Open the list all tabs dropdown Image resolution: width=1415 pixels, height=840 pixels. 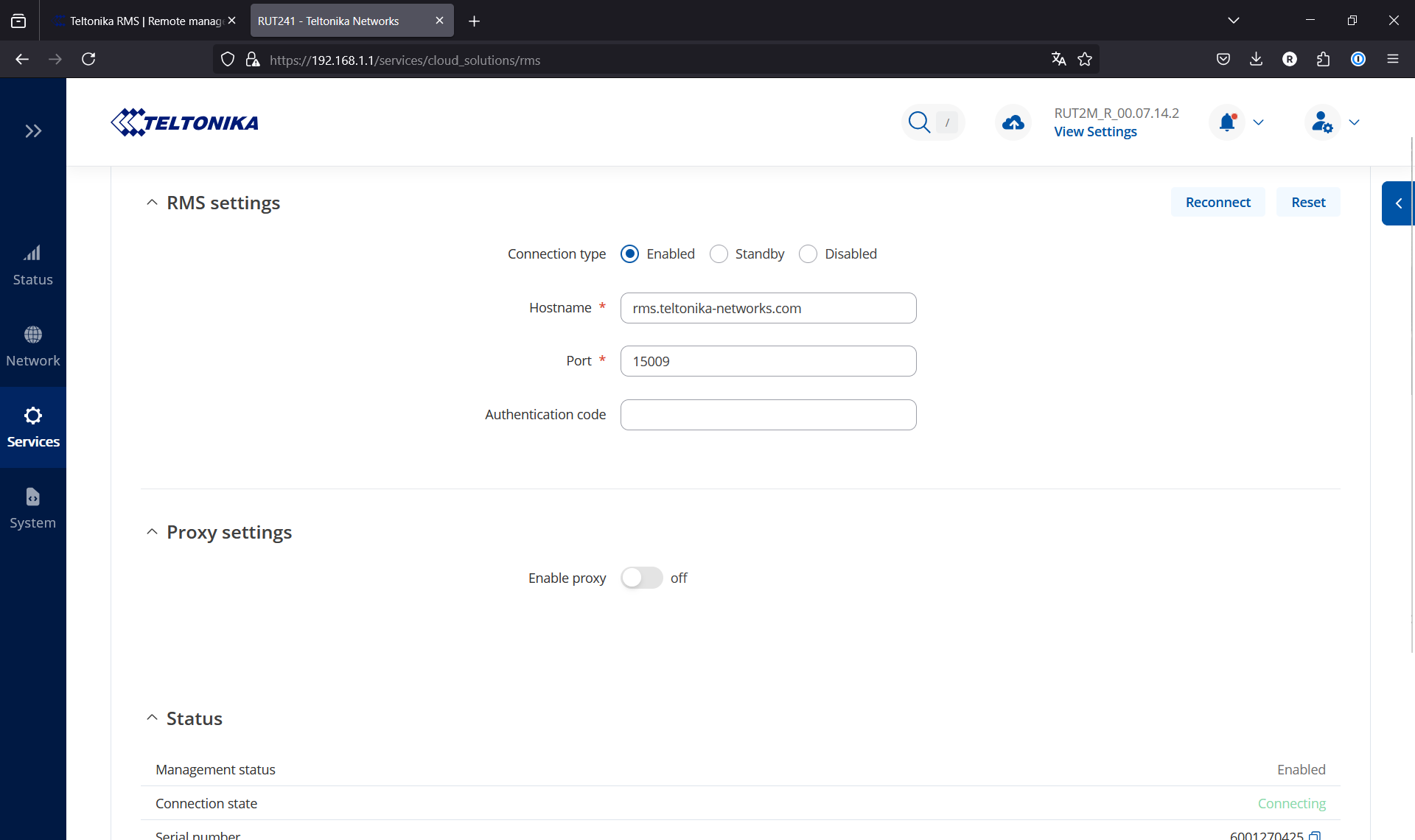(x=1234, y=21)
